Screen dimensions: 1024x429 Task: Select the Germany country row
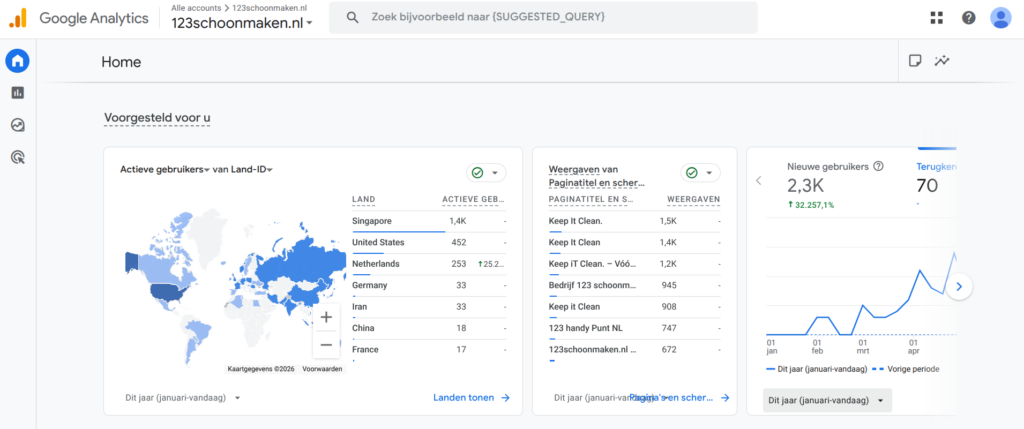[x=428, y=285]
